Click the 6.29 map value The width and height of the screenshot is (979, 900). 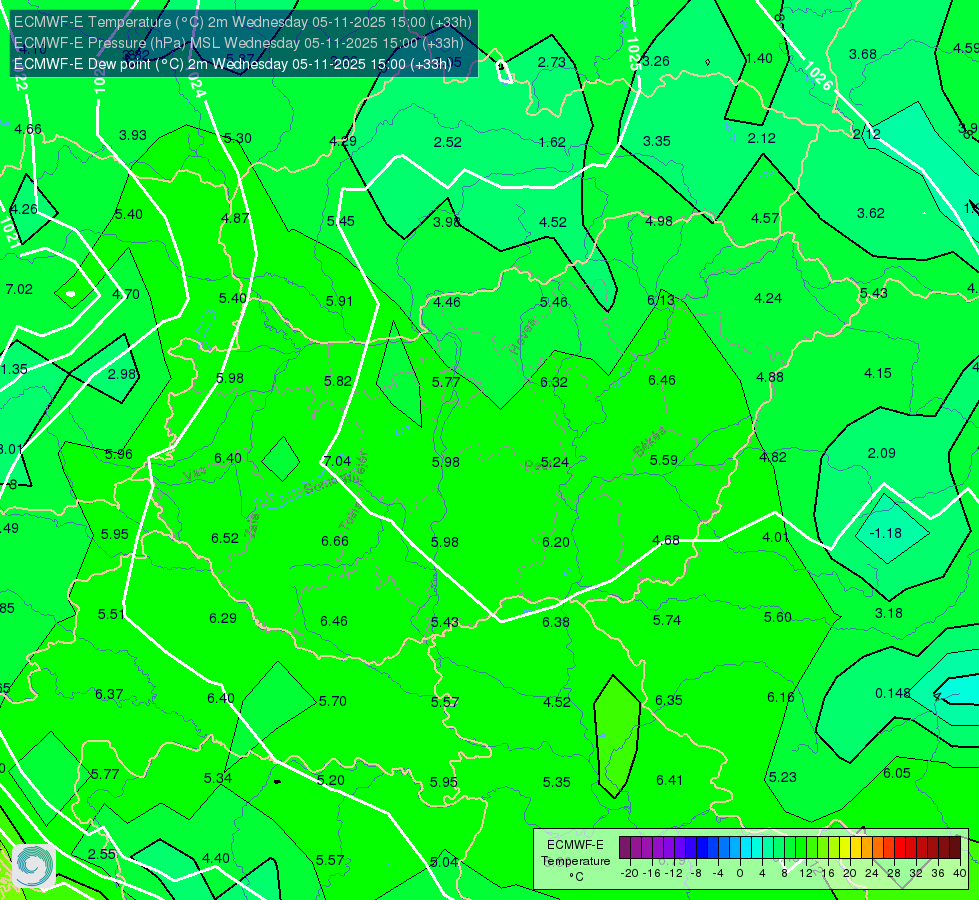tap(223, 618)
